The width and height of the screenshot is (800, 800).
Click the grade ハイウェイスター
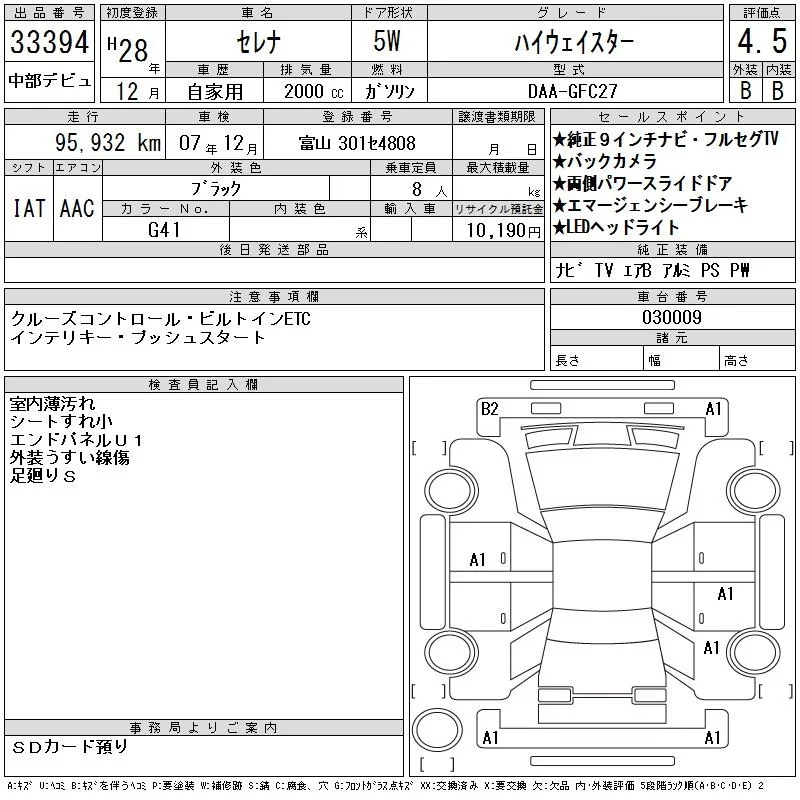(x=574, y=42)
